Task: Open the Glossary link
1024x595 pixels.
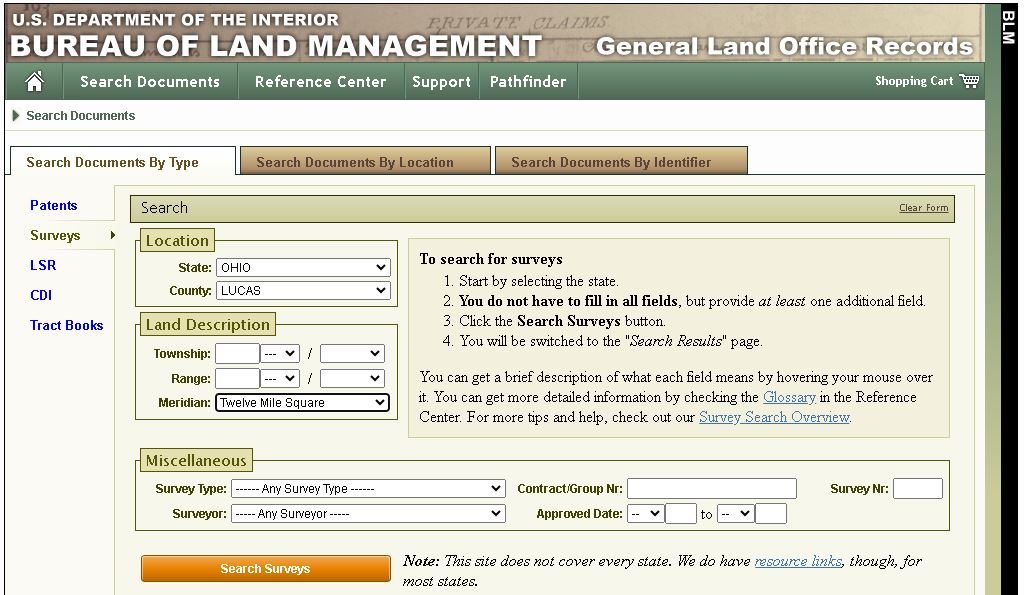Action: tap(789, 397)
